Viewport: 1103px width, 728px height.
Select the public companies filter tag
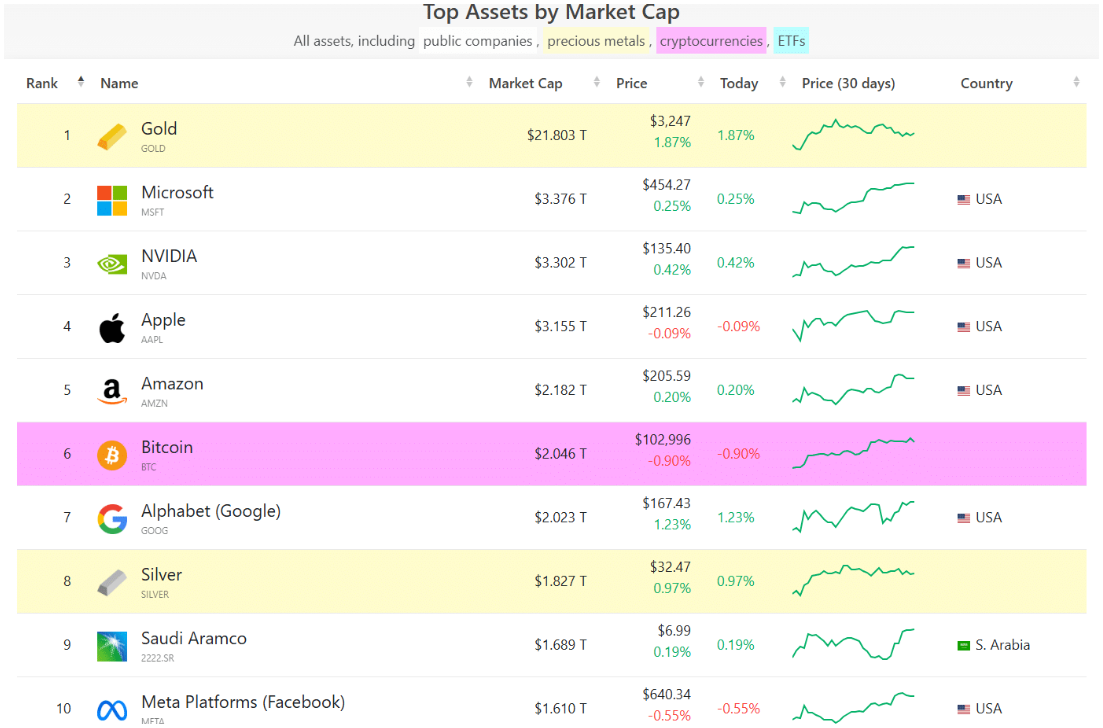[478, 41]
